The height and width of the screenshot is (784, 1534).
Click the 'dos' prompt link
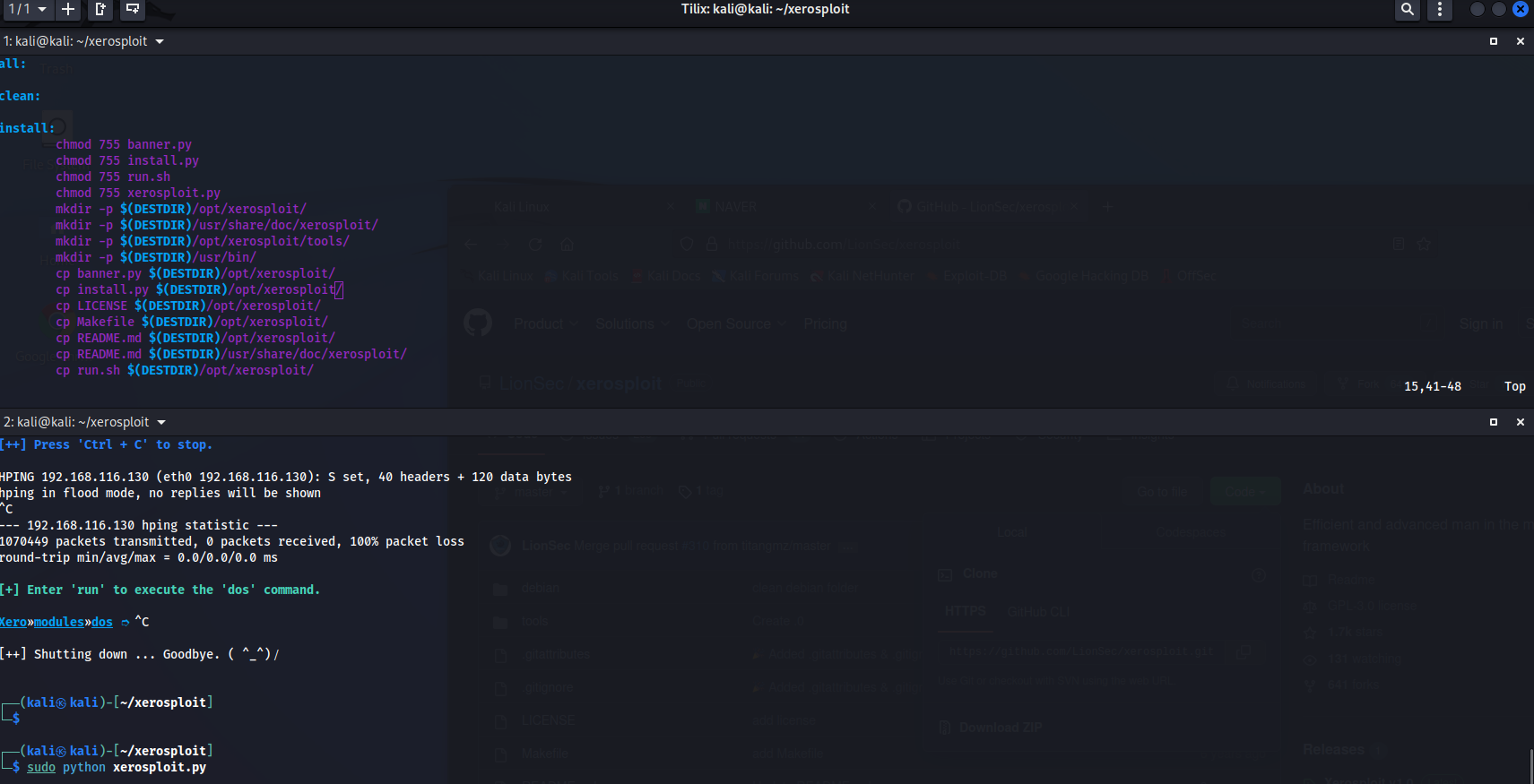click(x=102, y=622)
